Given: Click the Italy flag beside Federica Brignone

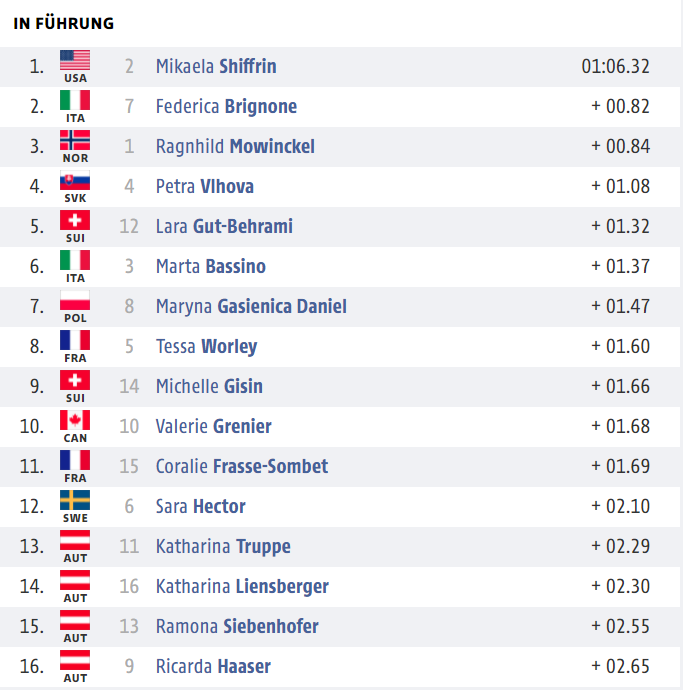Looking at the screenshot, I should pyautogui.click(x=75, y=101).
